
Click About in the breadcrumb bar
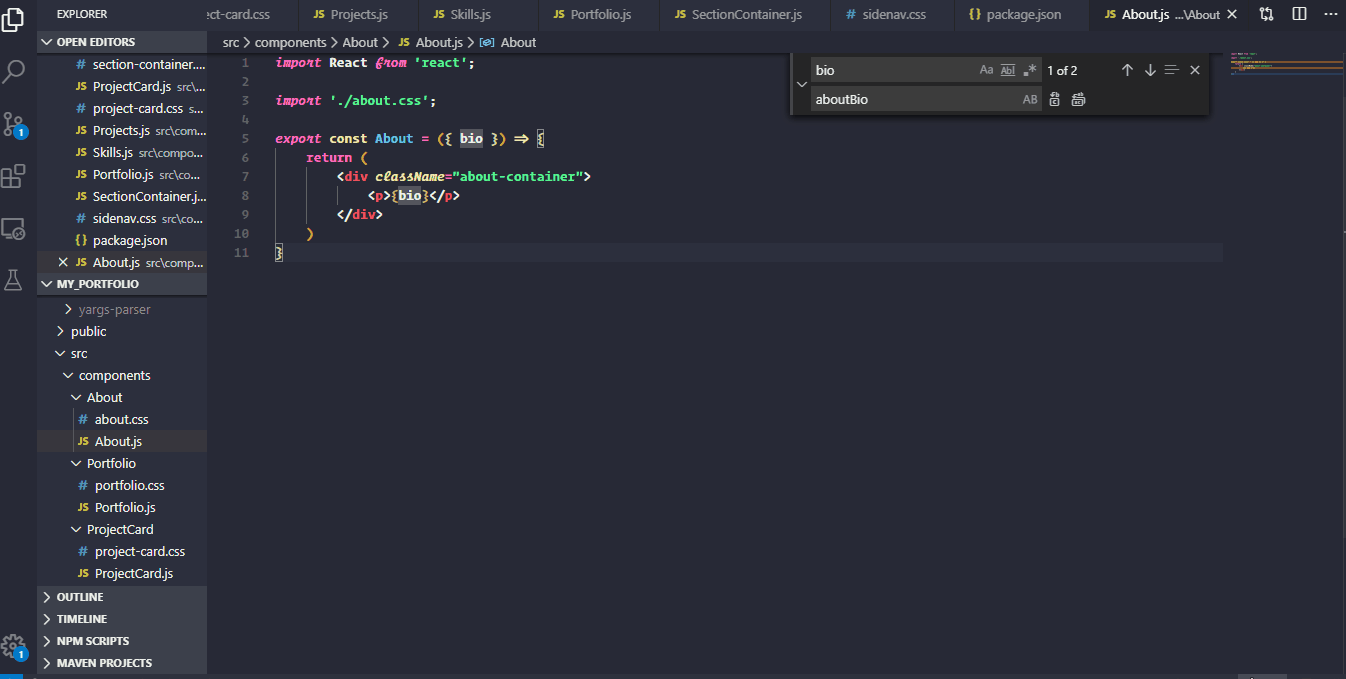click(x=360, y=42)
